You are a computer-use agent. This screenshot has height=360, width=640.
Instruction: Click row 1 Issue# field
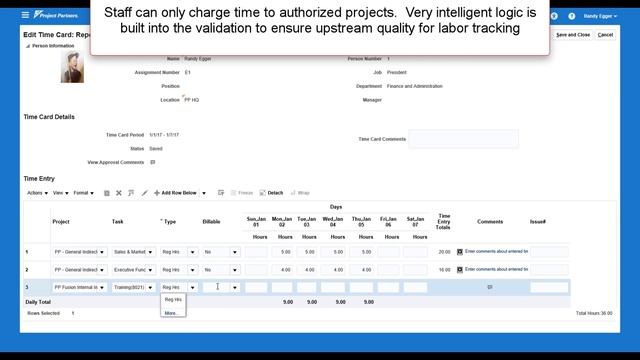549,252
